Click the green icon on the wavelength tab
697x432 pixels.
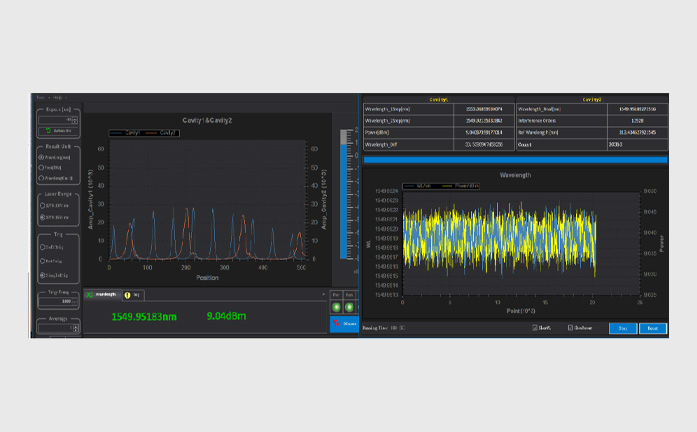[x=89, y=295]
